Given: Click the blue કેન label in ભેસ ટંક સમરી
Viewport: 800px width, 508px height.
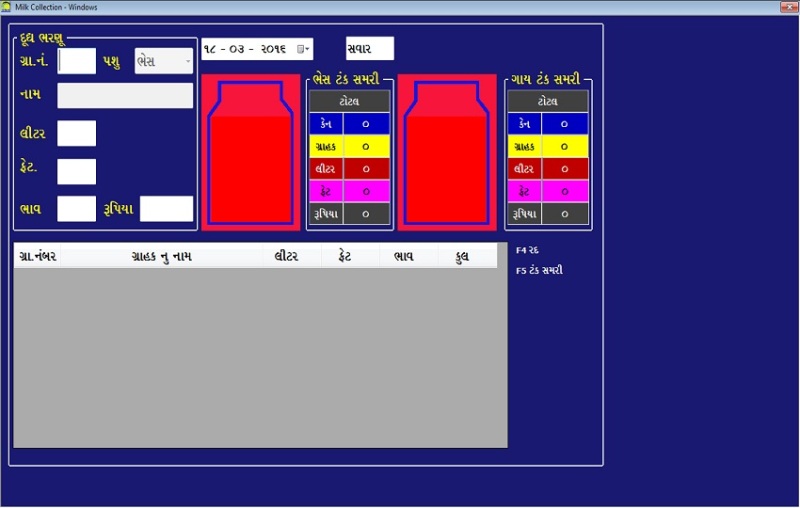Looking at the screenshot, I should point(326,124).
